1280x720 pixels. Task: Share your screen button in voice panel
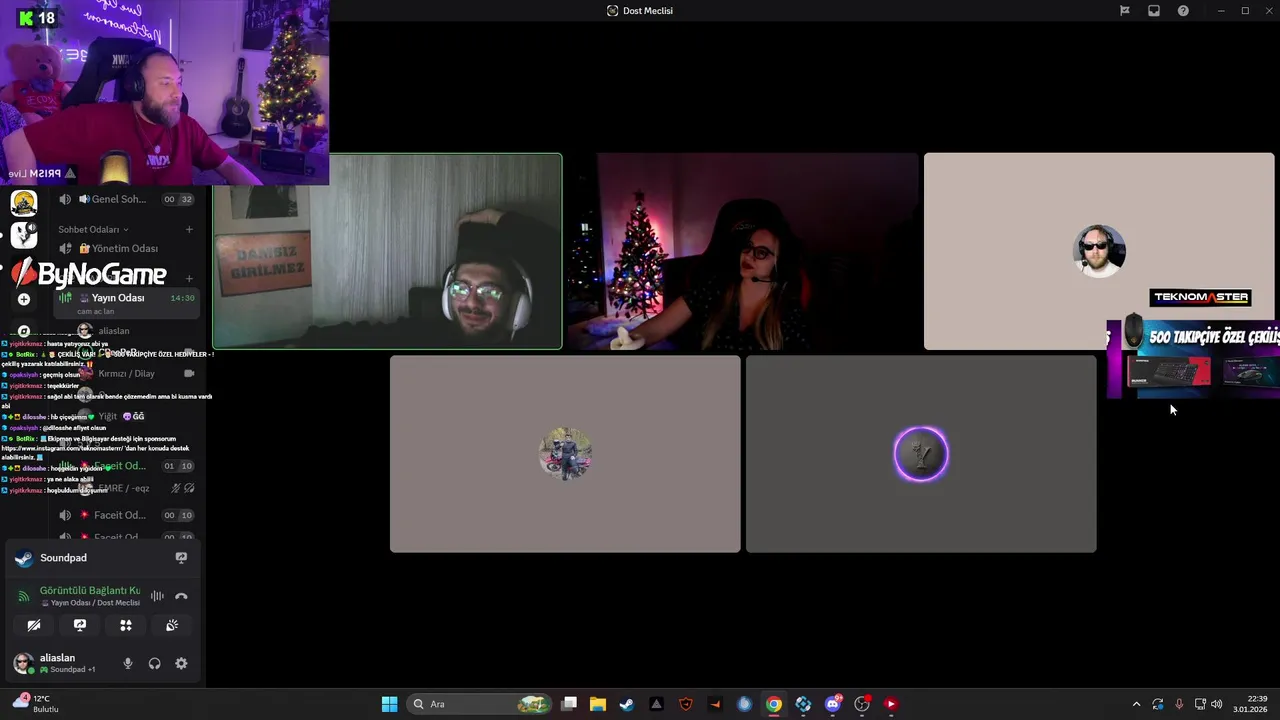click(80, 626)
